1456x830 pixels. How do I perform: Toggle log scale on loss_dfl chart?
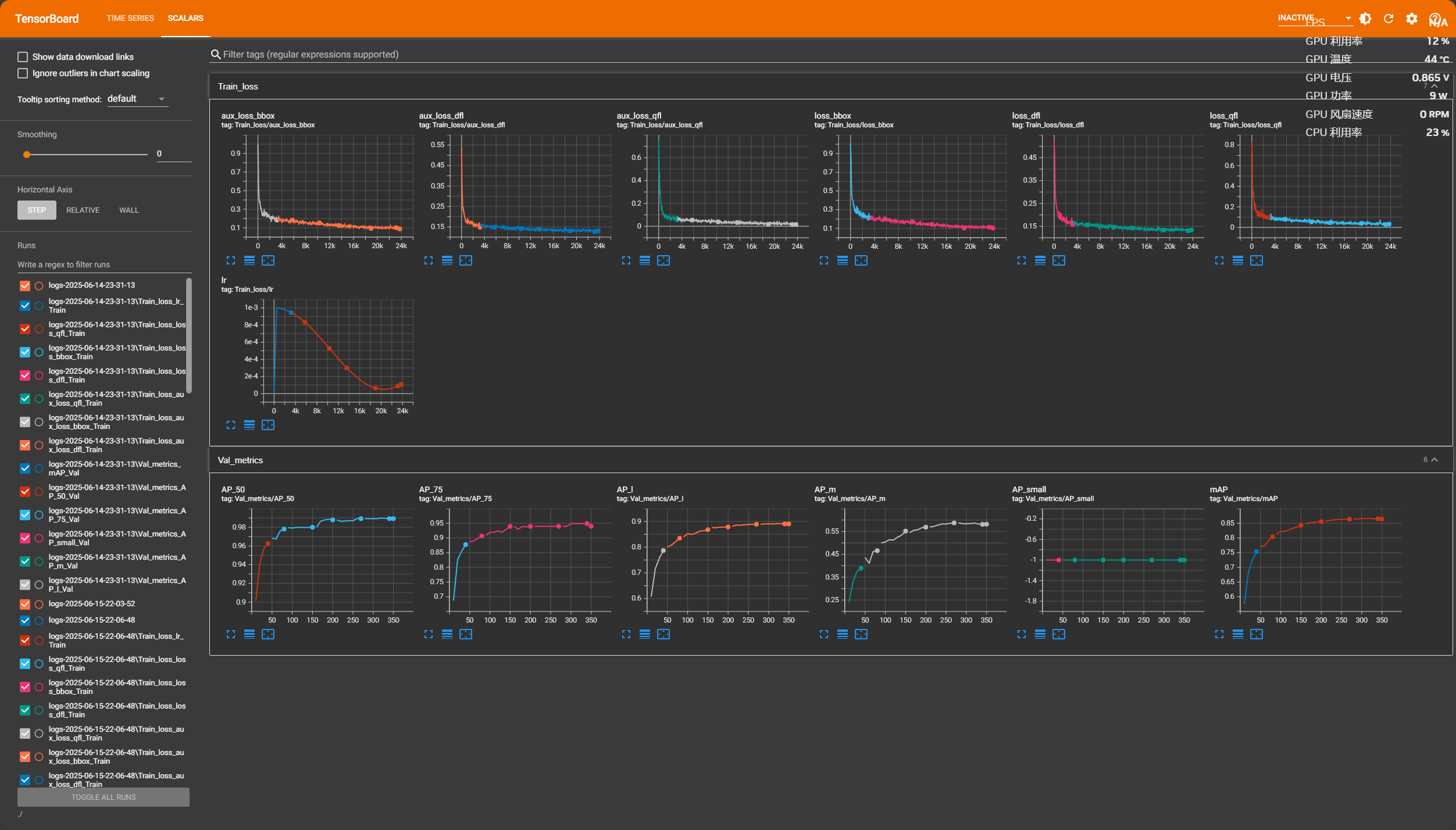pos(1040,260)
